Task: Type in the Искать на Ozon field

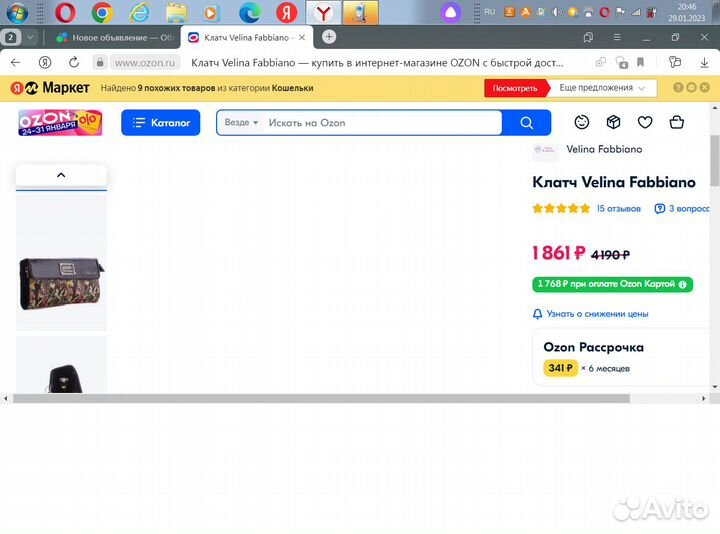Action: click(380, 123)
